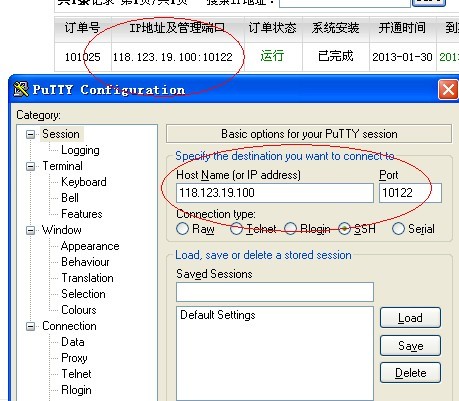
Task: Close the PuTTY Configuration window
Action: click(448, 89)
